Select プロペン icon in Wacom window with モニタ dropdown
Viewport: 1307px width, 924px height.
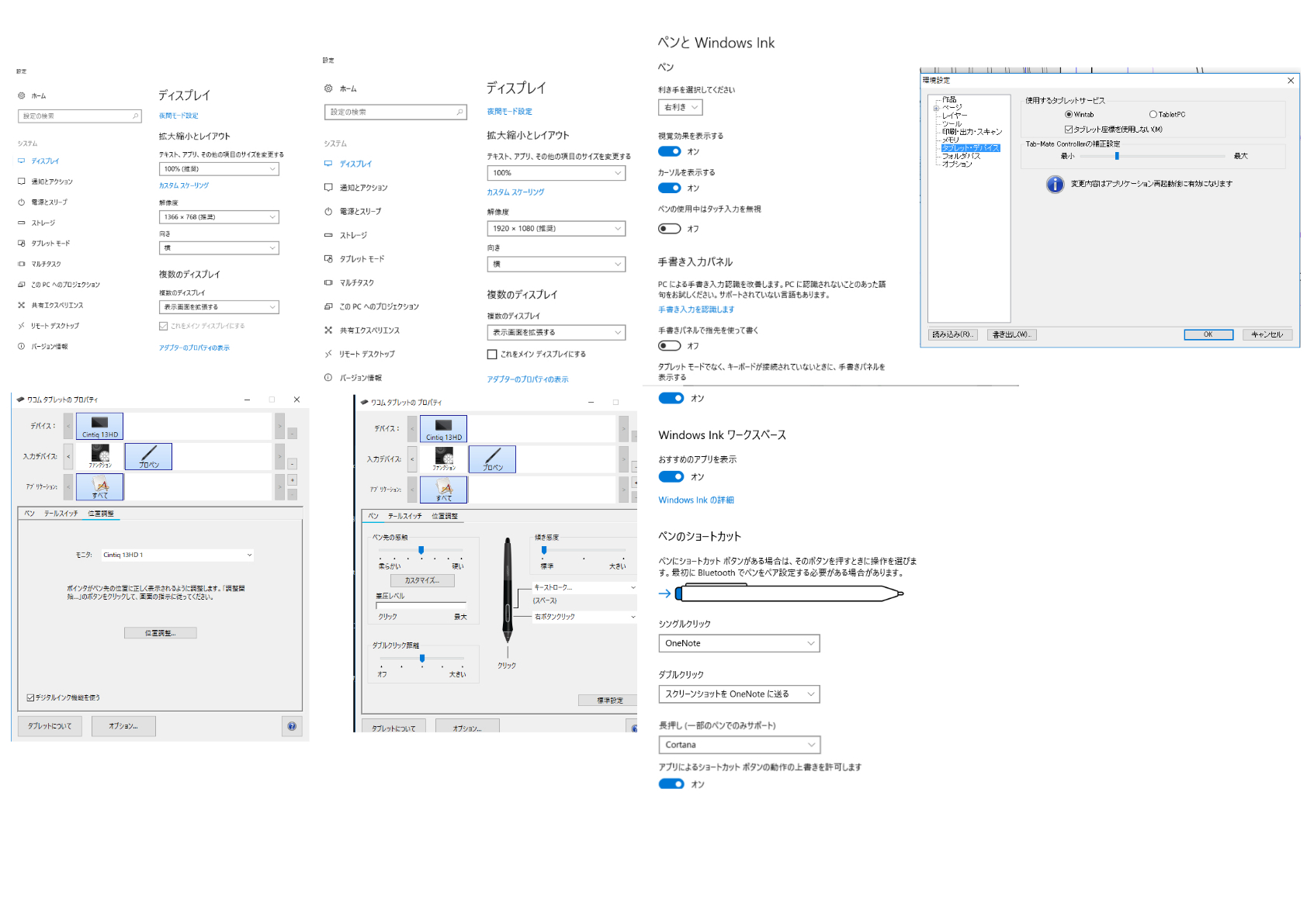click(148, 456)
